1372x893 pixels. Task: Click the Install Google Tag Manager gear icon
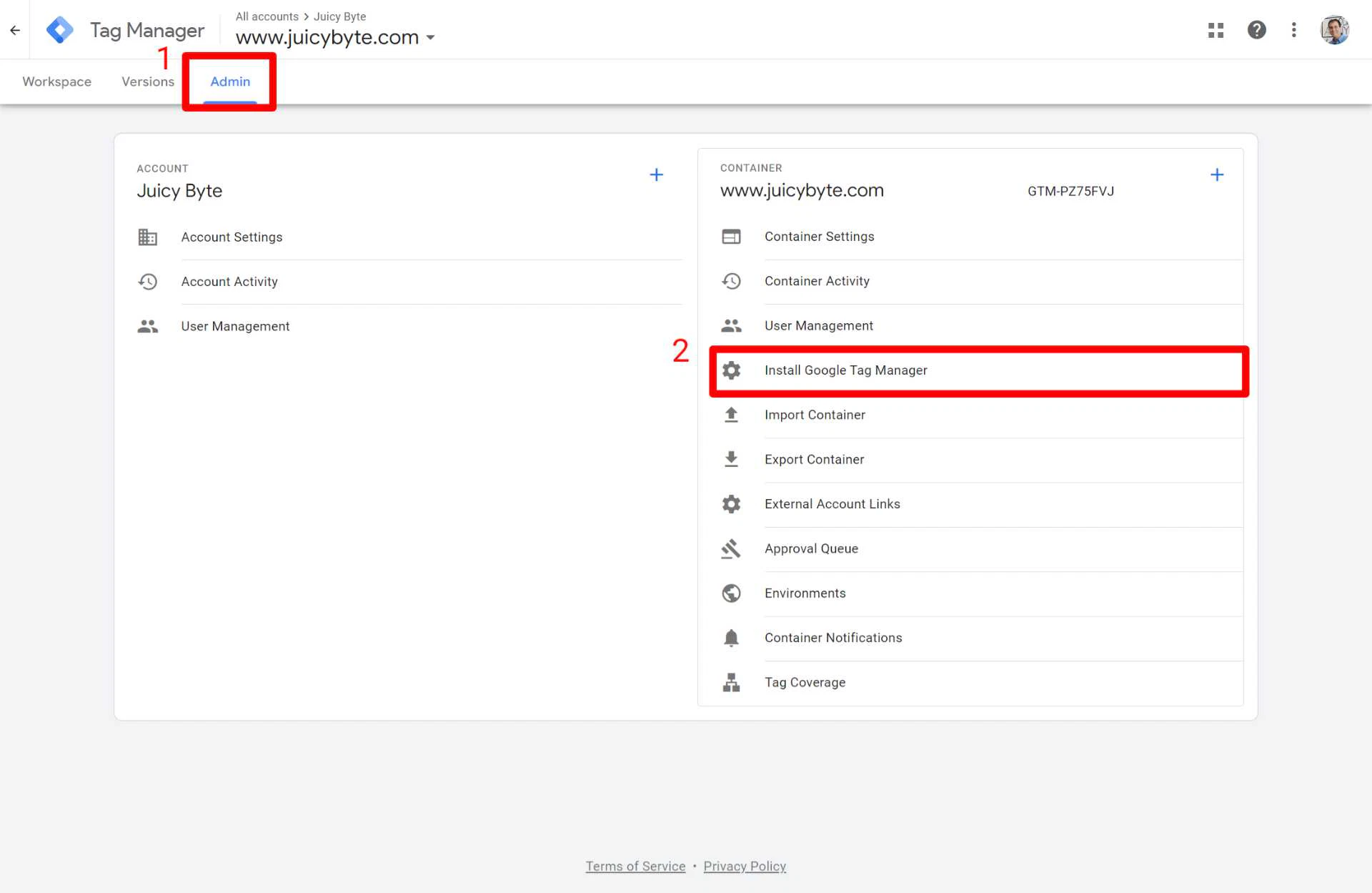[x=731, y=370]
